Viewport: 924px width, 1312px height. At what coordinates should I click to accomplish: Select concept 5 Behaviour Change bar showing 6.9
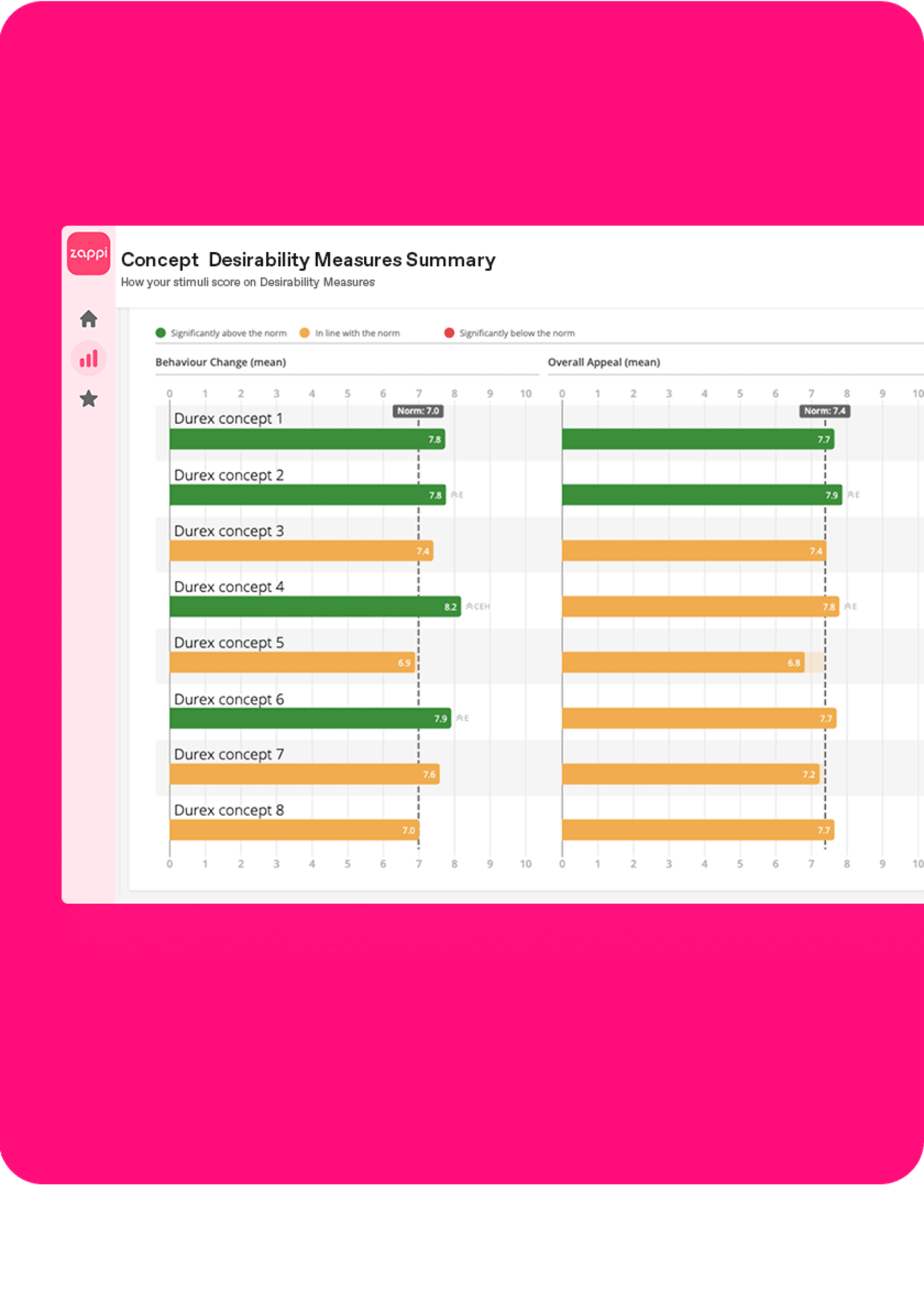[293, 662]
